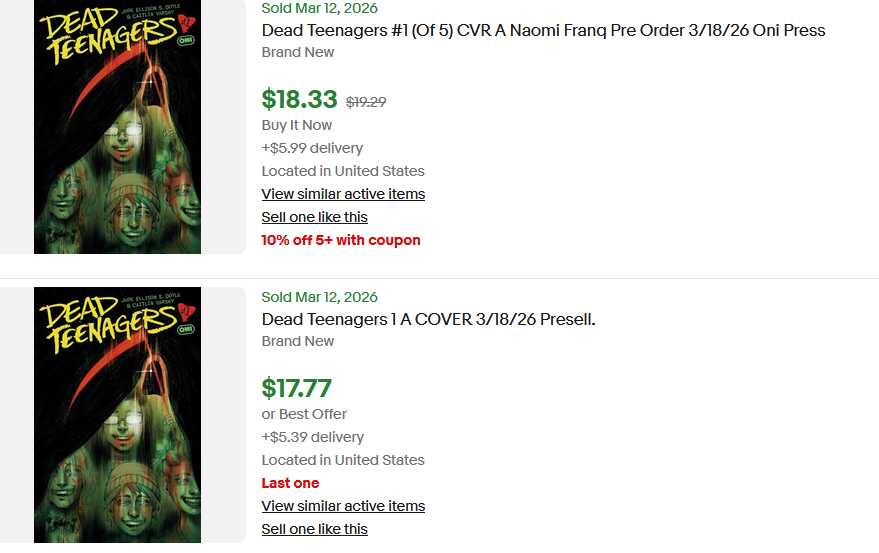Open the first Dead Teenagers cover thumbnail
The image size is (879, 553).
[x=117, y=126]
